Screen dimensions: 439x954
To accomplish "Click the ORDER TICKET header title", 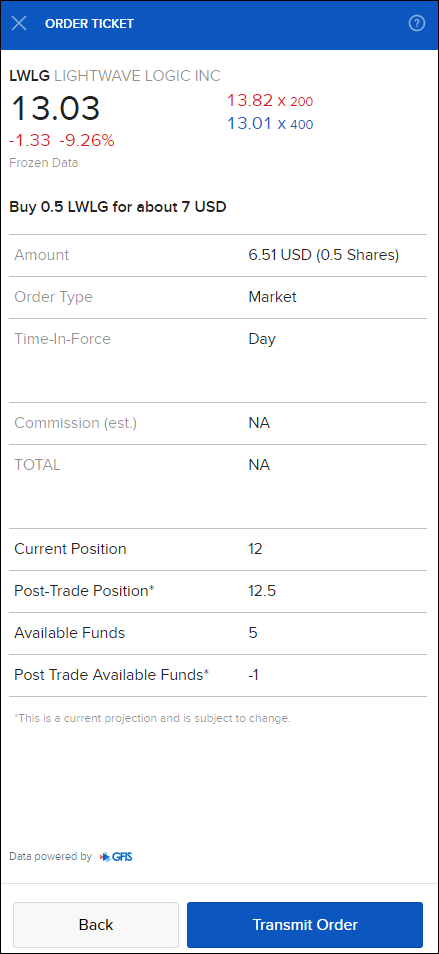I will pos(89,24).
